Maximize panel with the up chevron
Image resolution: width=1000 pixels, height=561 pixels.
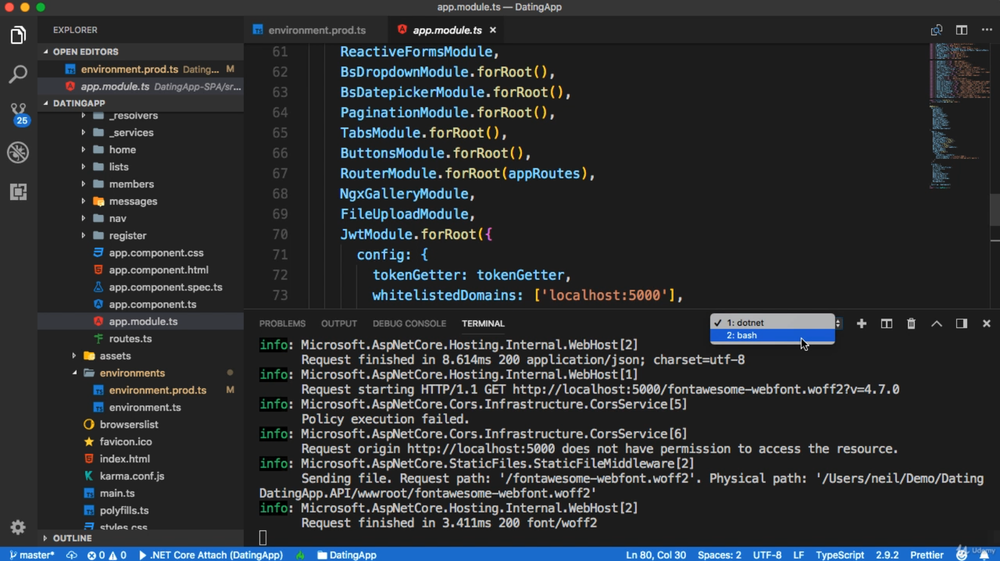936,324
